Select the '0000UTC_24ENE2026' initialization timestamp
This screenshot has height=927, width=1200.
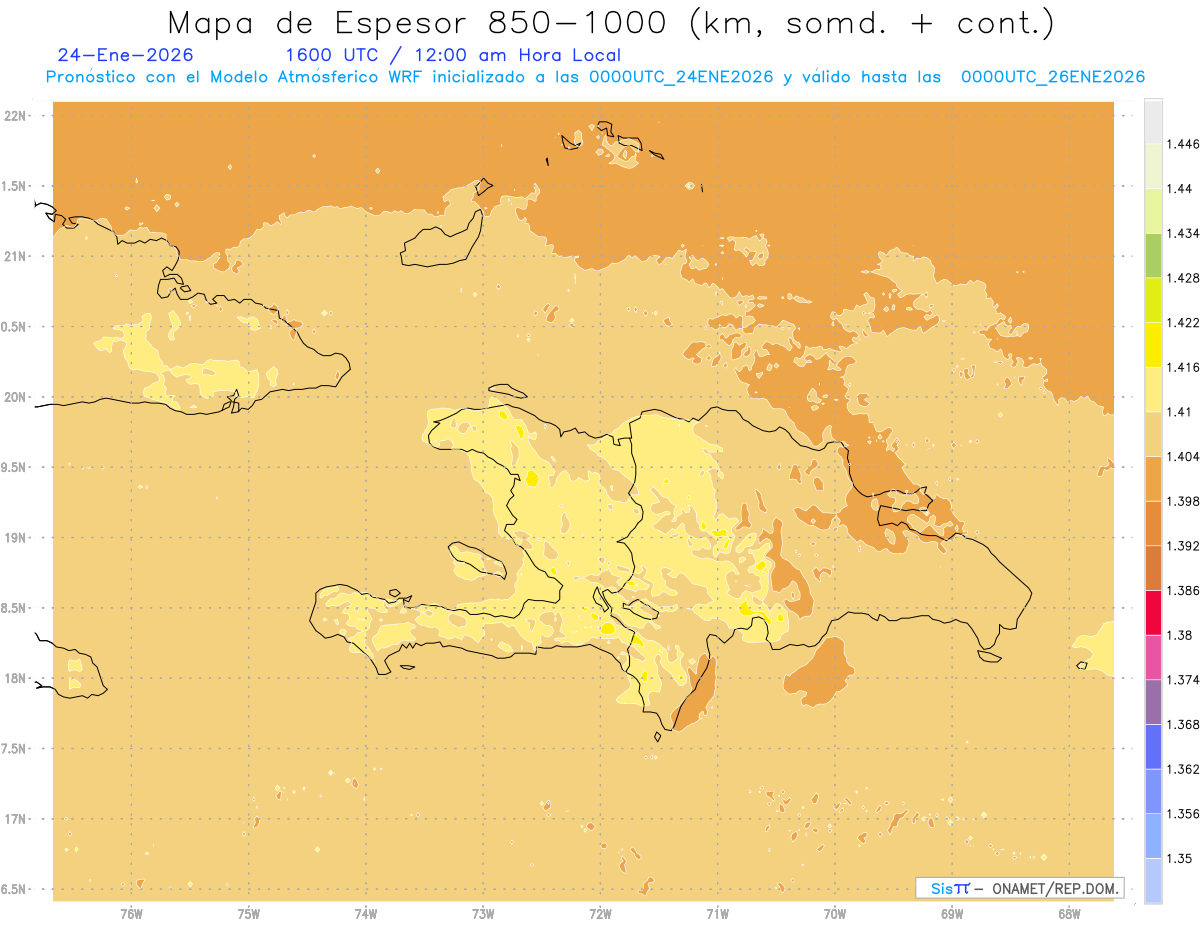681,77
